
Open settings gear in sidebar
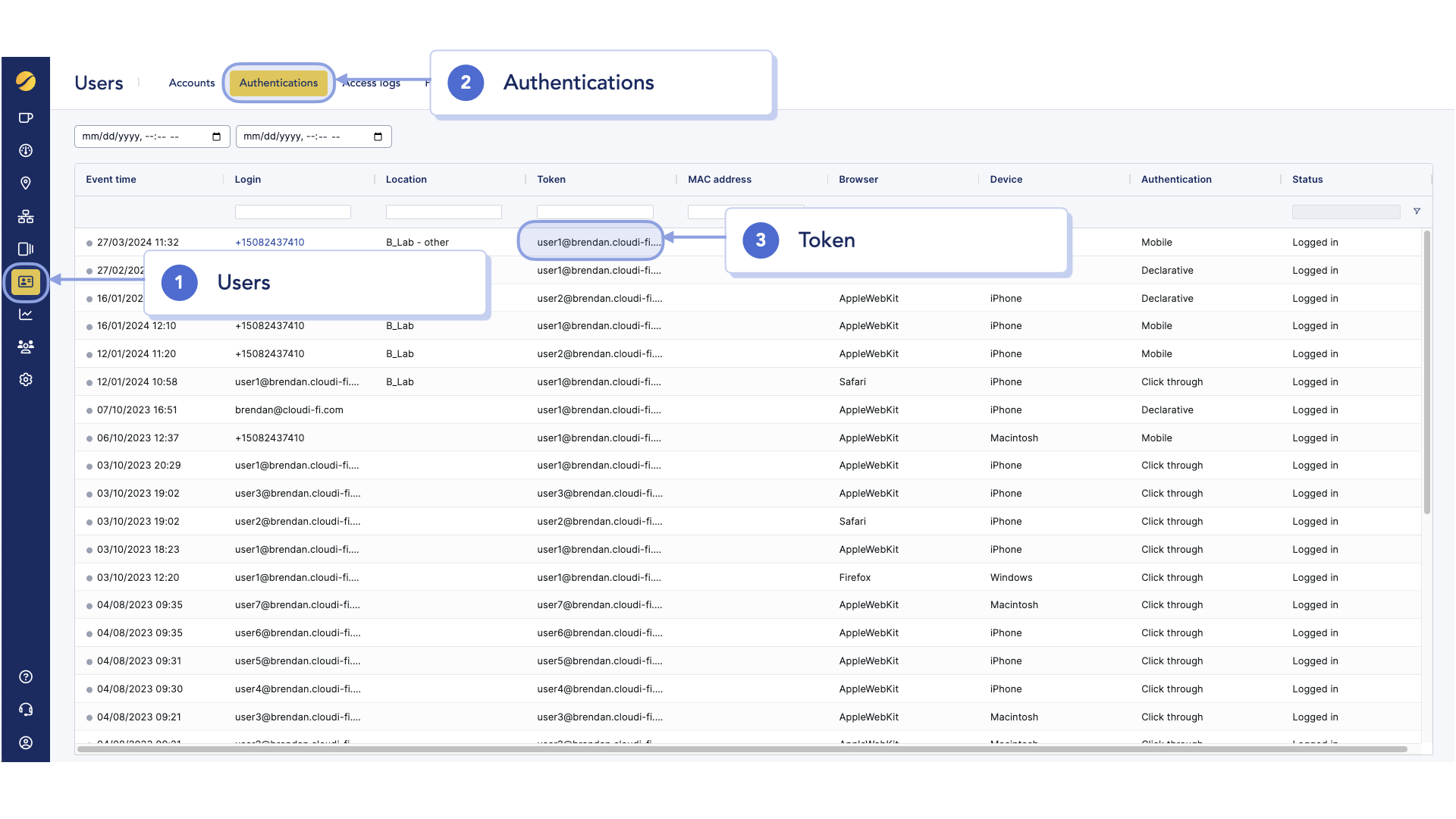[x=26, y=379]
